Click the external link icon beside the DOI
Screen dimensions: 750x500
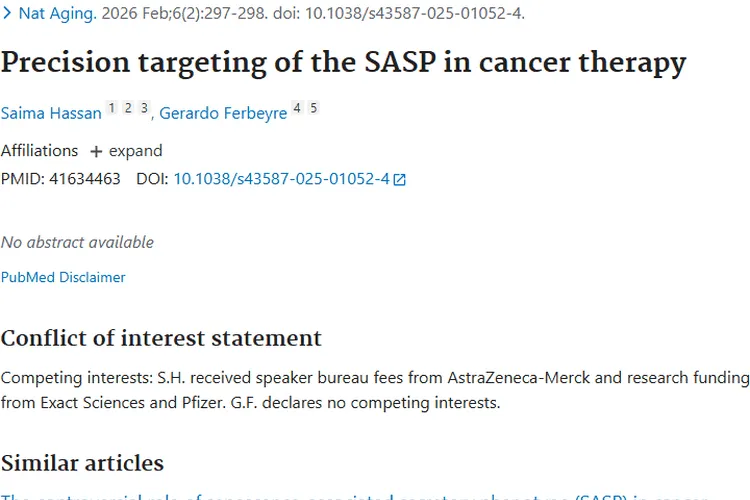pos(400,180)
